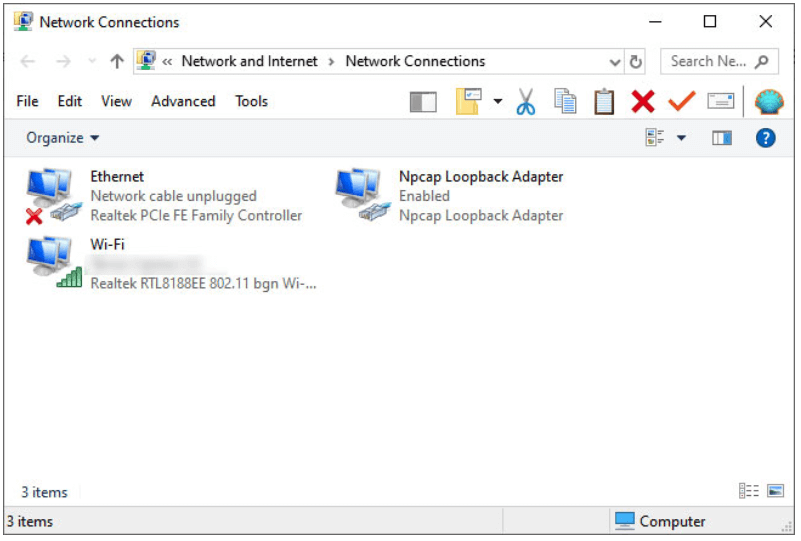Click the Paste clipboard icon
This screenshot has height=541, width=801.
tap(606, 102)
